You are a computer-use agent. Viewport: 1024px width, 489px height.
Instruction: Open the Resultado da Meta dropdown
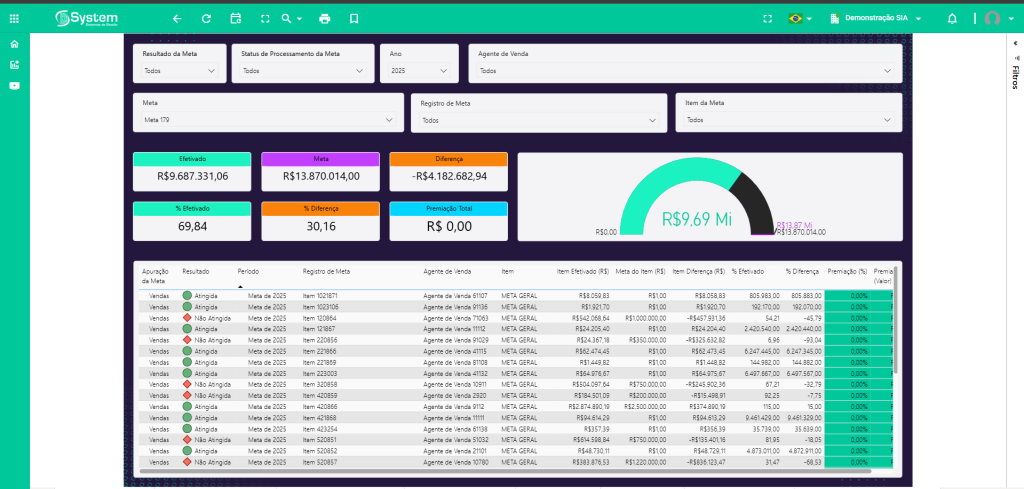pyautogui.click(x=179, y=71)
